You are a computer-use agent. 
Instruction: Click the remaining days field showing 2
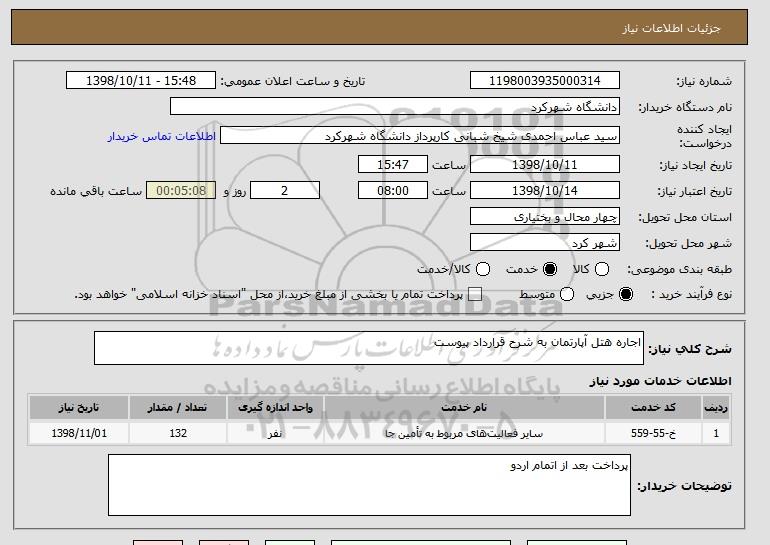tap(285, 191)
